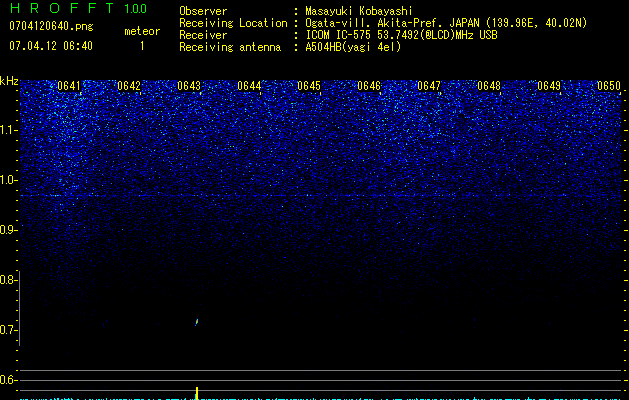Click the 1.1 kHz axis label
This screenshot has height=400, width=629.
tap(8, 130)
